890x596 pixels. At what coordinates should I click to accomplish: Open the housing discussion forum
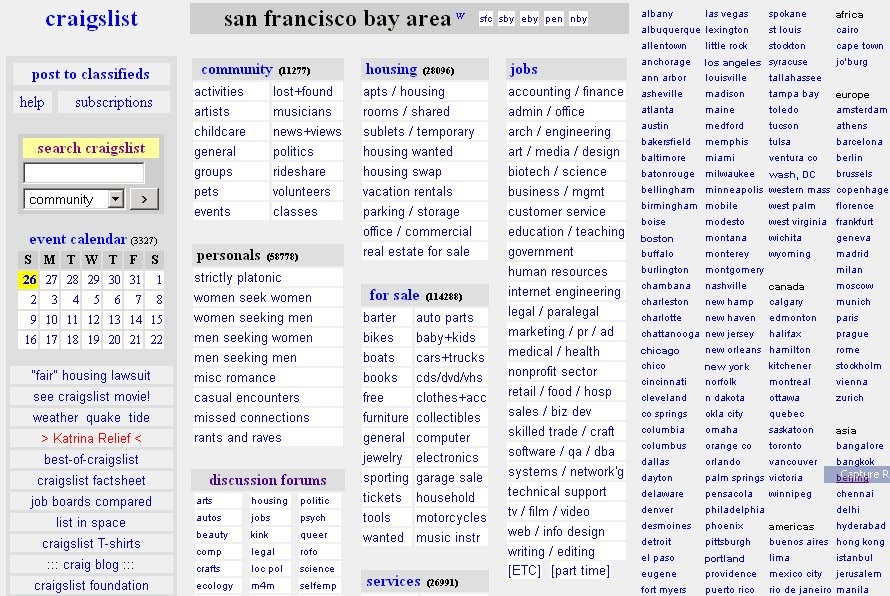click(269, 501)
